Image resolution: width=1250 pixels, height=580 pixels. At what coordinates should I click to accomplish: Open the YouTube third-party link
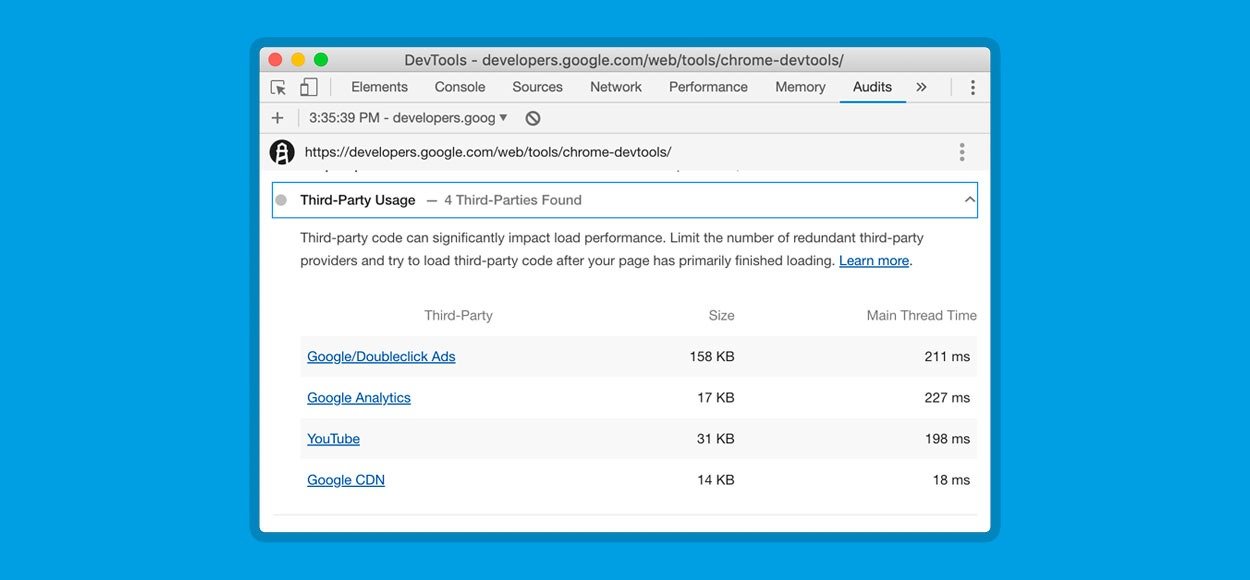333,439
